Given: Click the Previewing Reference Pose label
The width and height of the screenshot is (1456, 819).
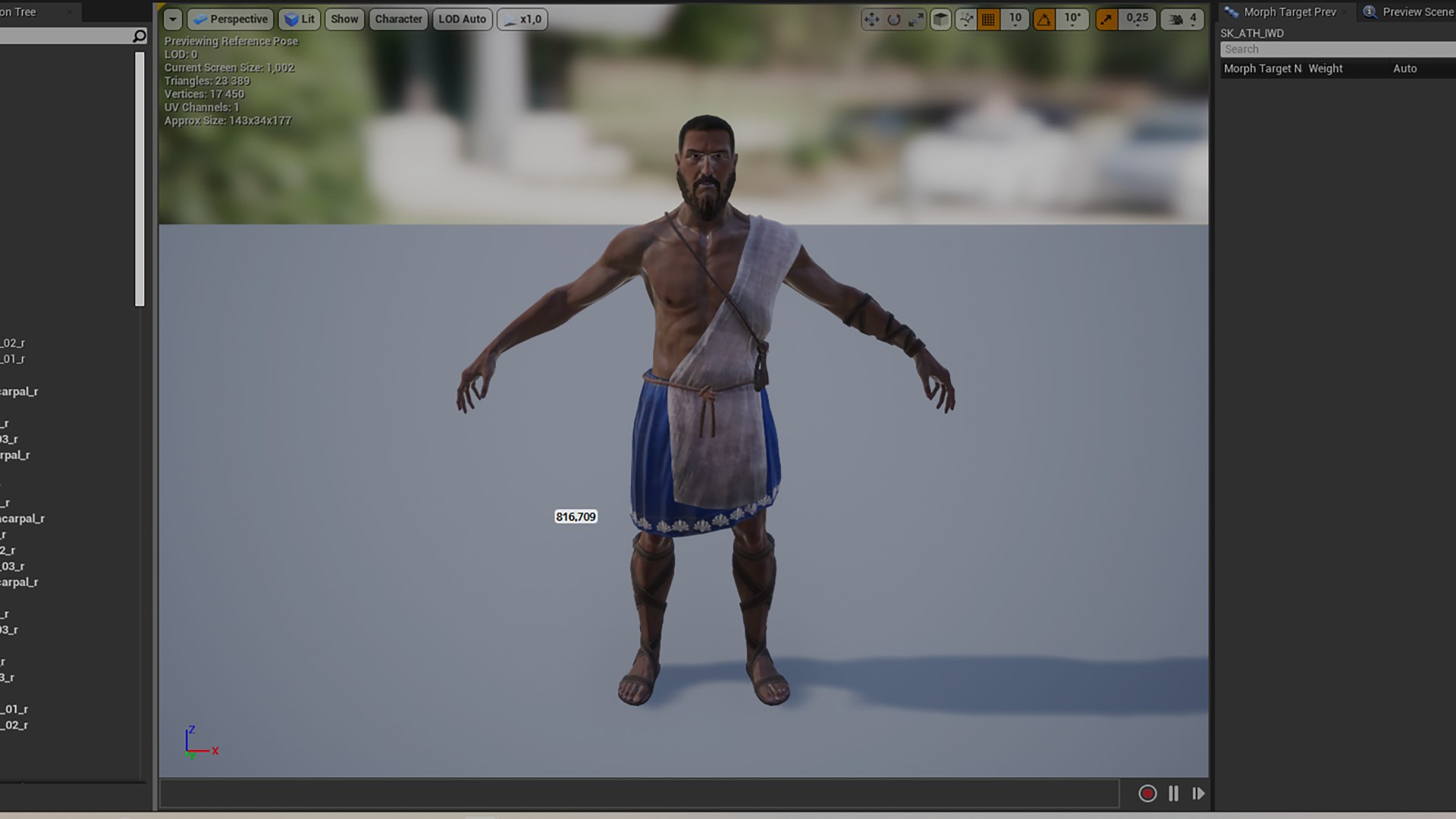Looking at the screenshot, I should (231, 41).
